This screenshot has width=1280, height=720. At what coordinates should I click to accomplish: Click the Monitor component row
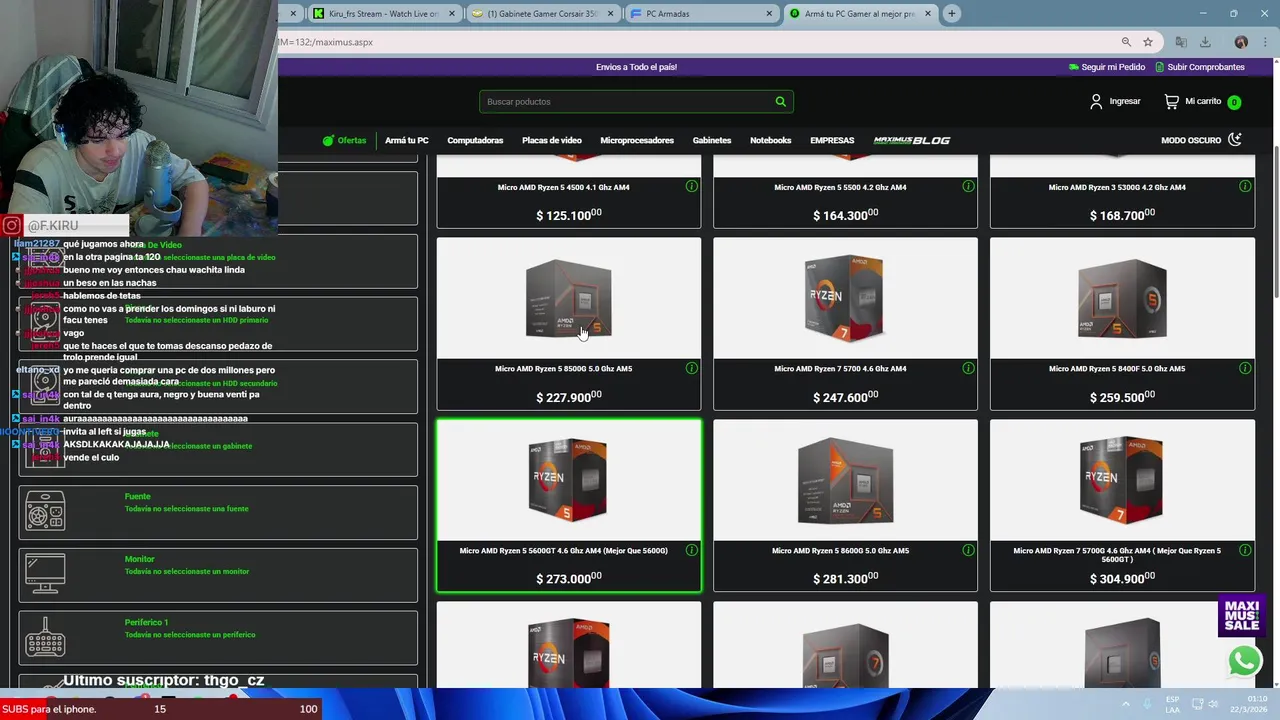click(x=218, y=575)
